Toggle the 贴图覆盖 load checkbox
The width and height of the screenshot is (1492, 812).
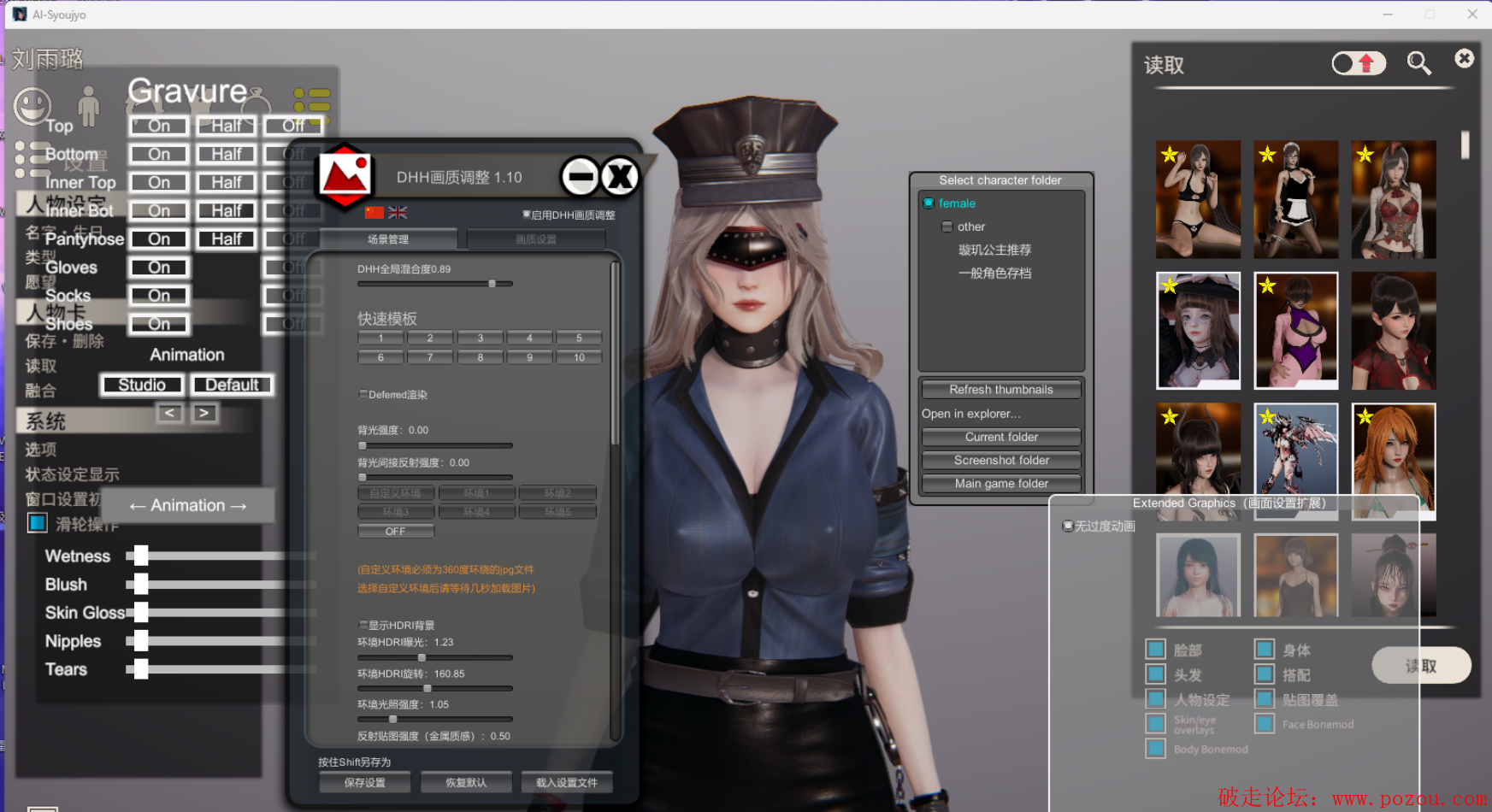1265,699
